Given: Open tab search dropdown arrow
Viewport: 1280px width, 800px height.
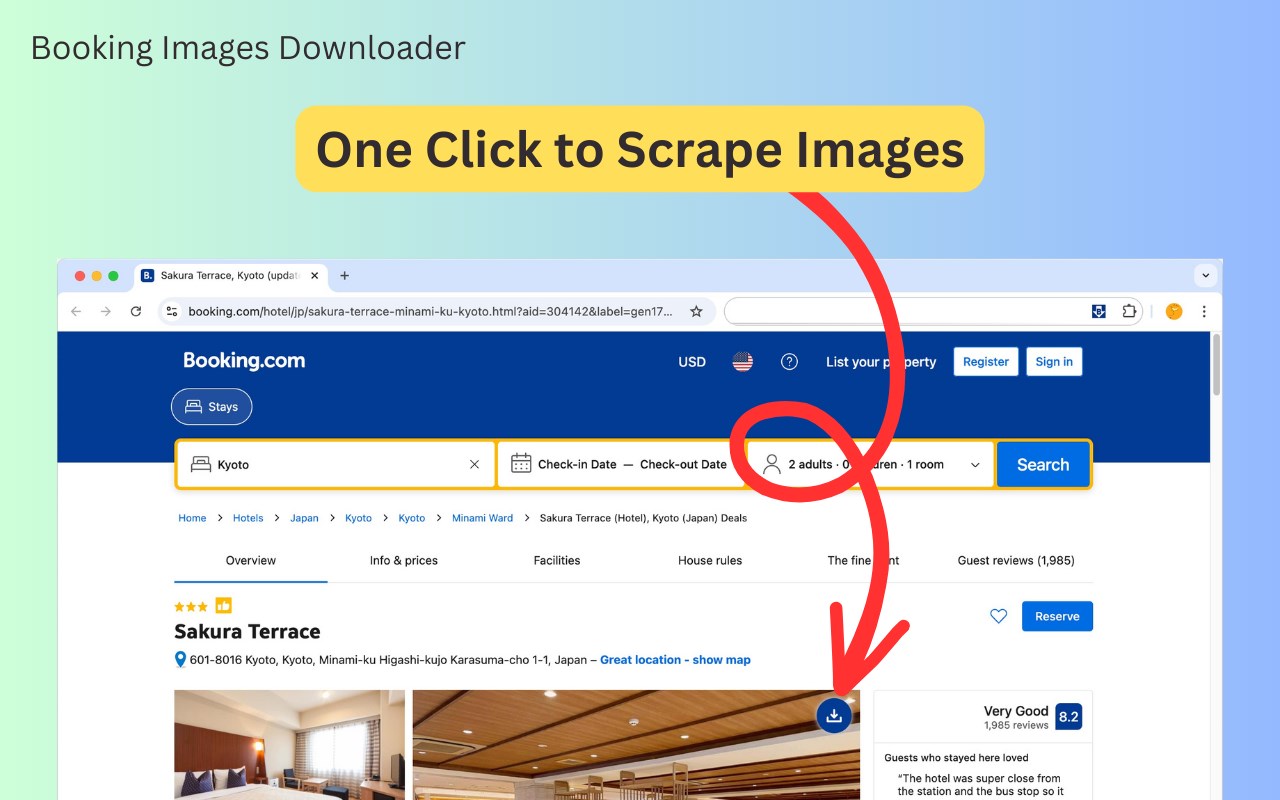Looking at the screenshot, I should click(1205, 275).
